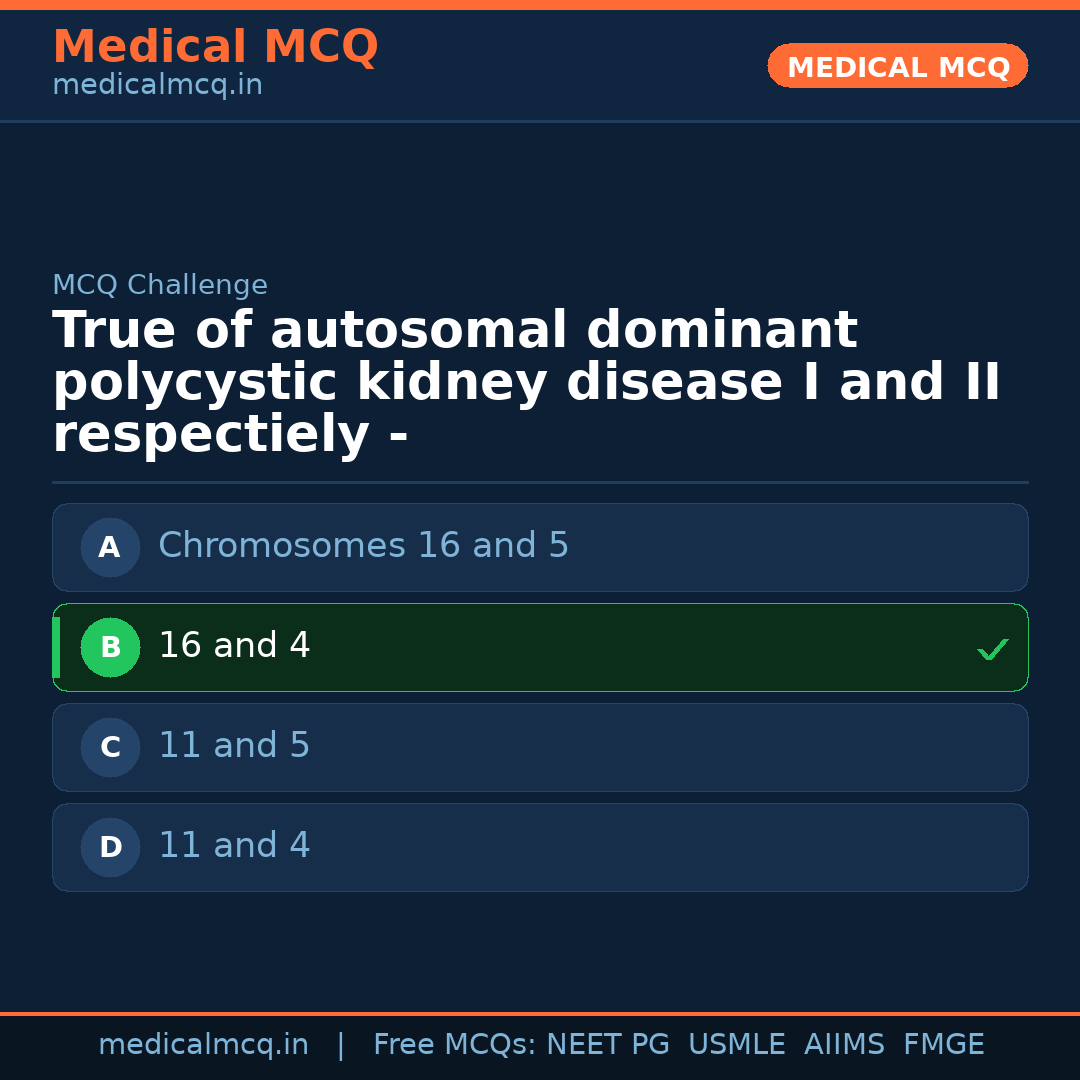Click the circular D option badge
This screenshot has height=1080, width=1080.
coord(110,847)
